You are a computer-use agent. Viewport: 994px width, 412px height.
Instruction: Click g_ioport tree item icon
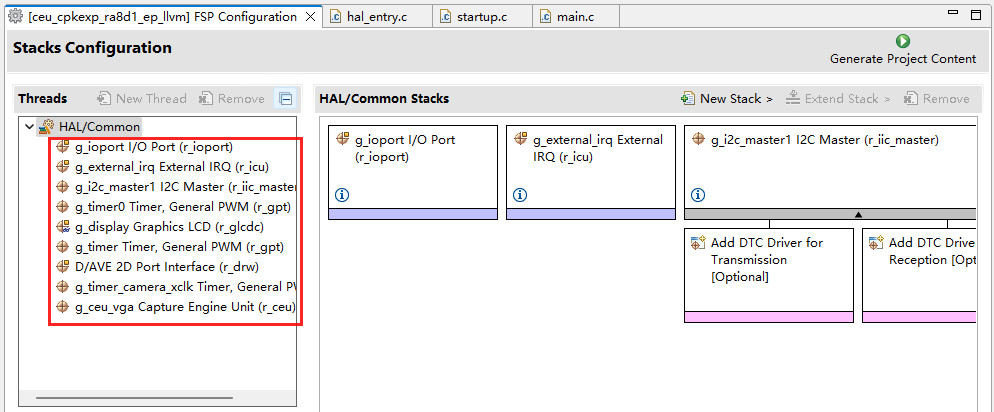tap(62, 147)
